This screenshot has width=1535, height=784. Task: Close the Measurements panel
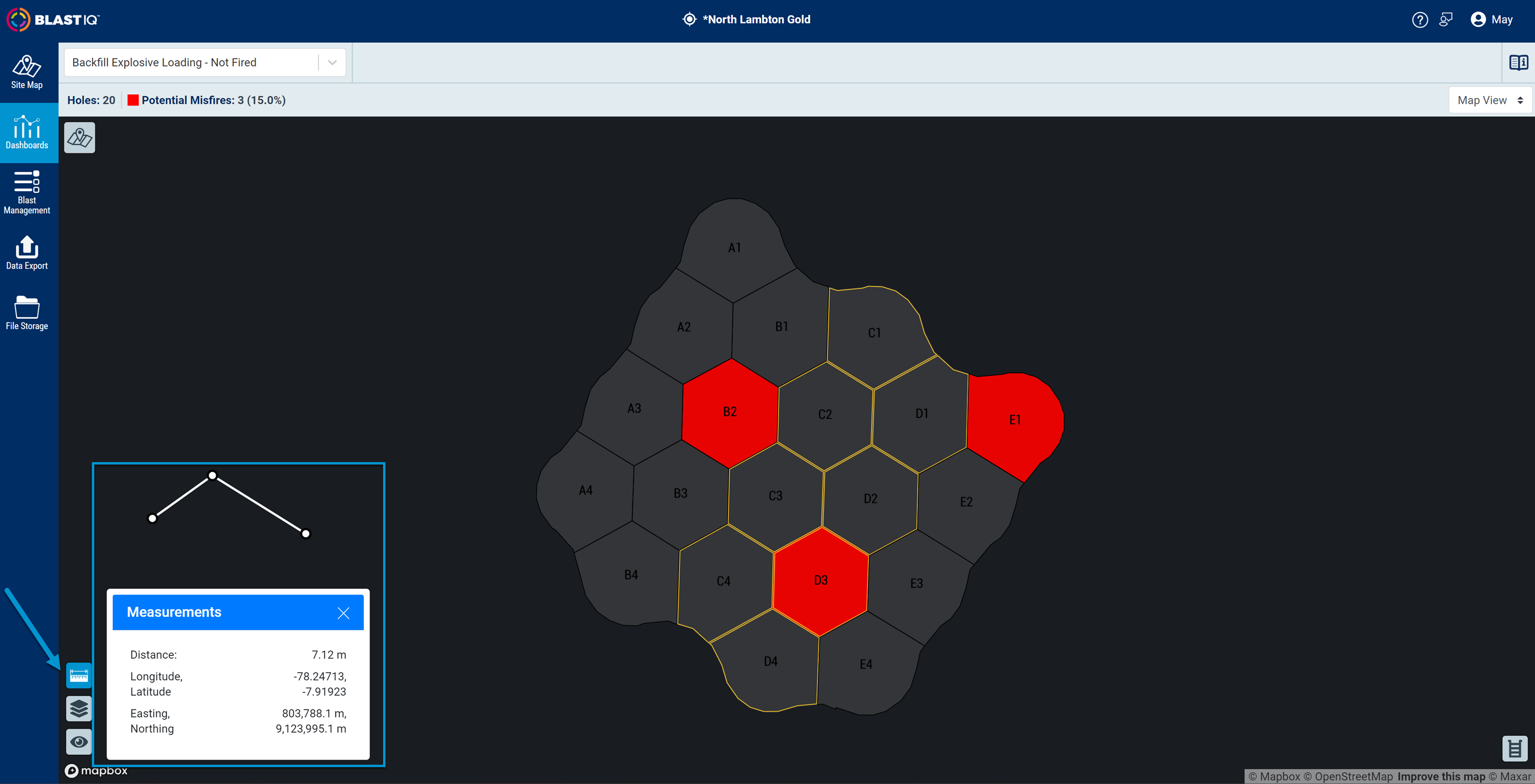tap(343, 613)
